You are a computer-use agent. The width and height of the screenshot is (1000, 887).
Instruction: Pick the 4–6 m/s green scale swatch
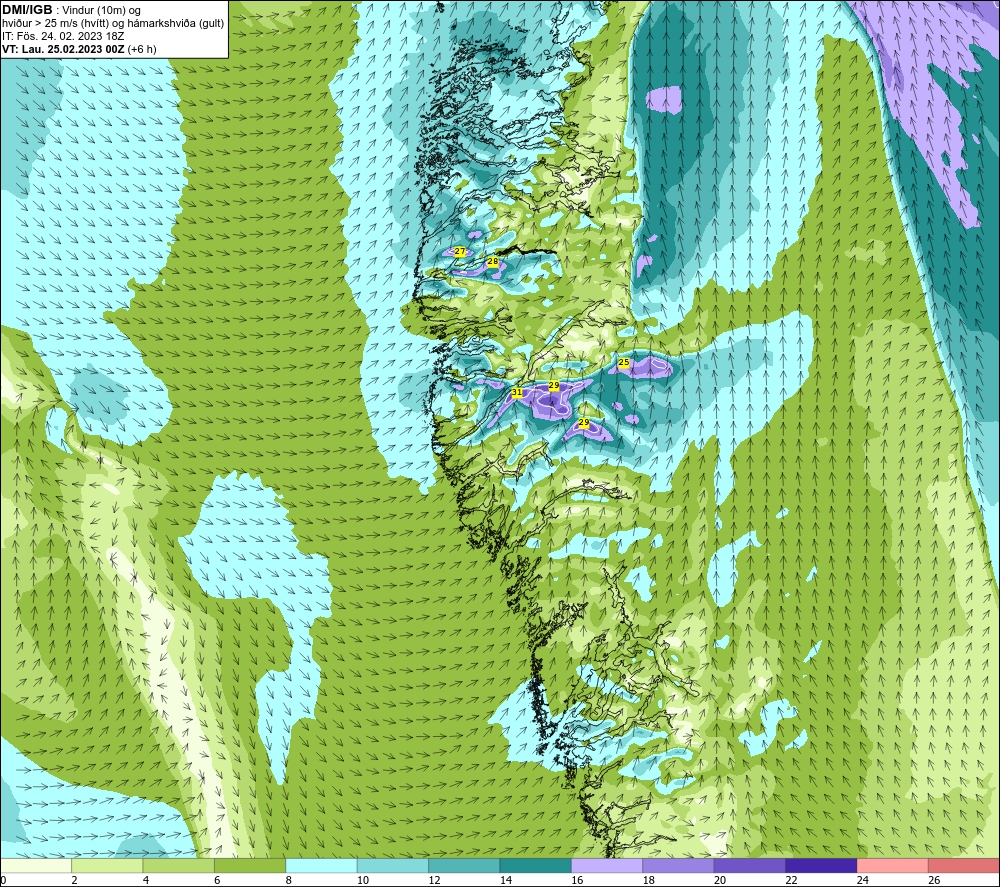point(179,865)
